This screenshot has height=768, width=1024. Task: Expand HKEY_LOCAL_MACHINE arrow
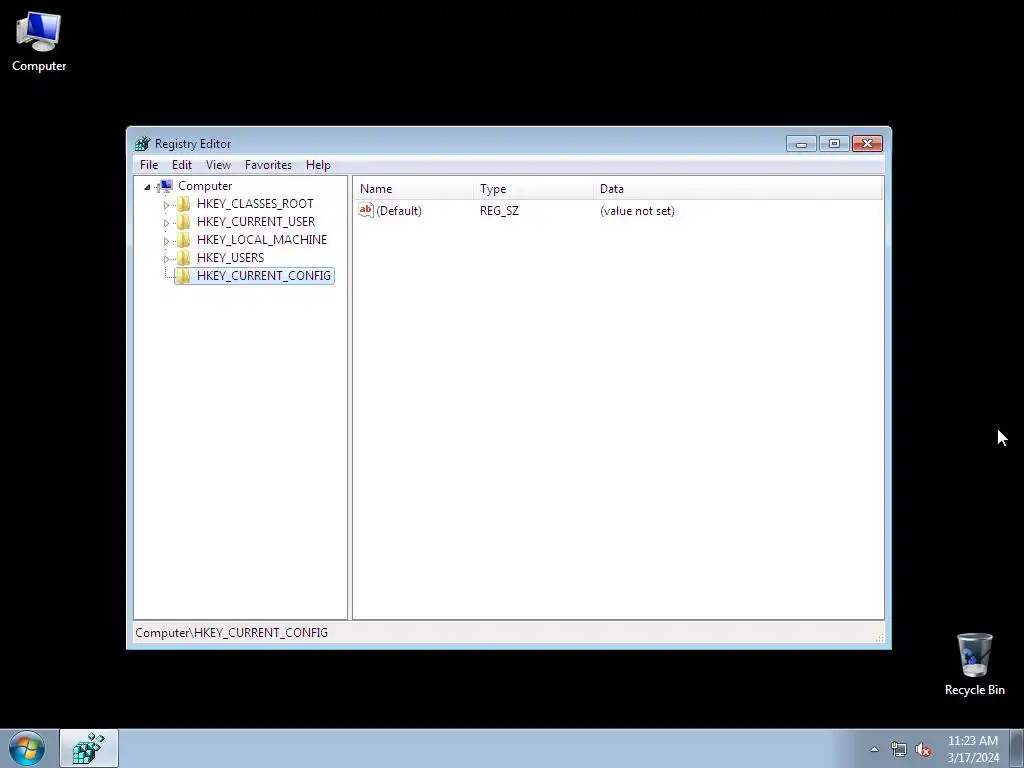tap(166, 240)
